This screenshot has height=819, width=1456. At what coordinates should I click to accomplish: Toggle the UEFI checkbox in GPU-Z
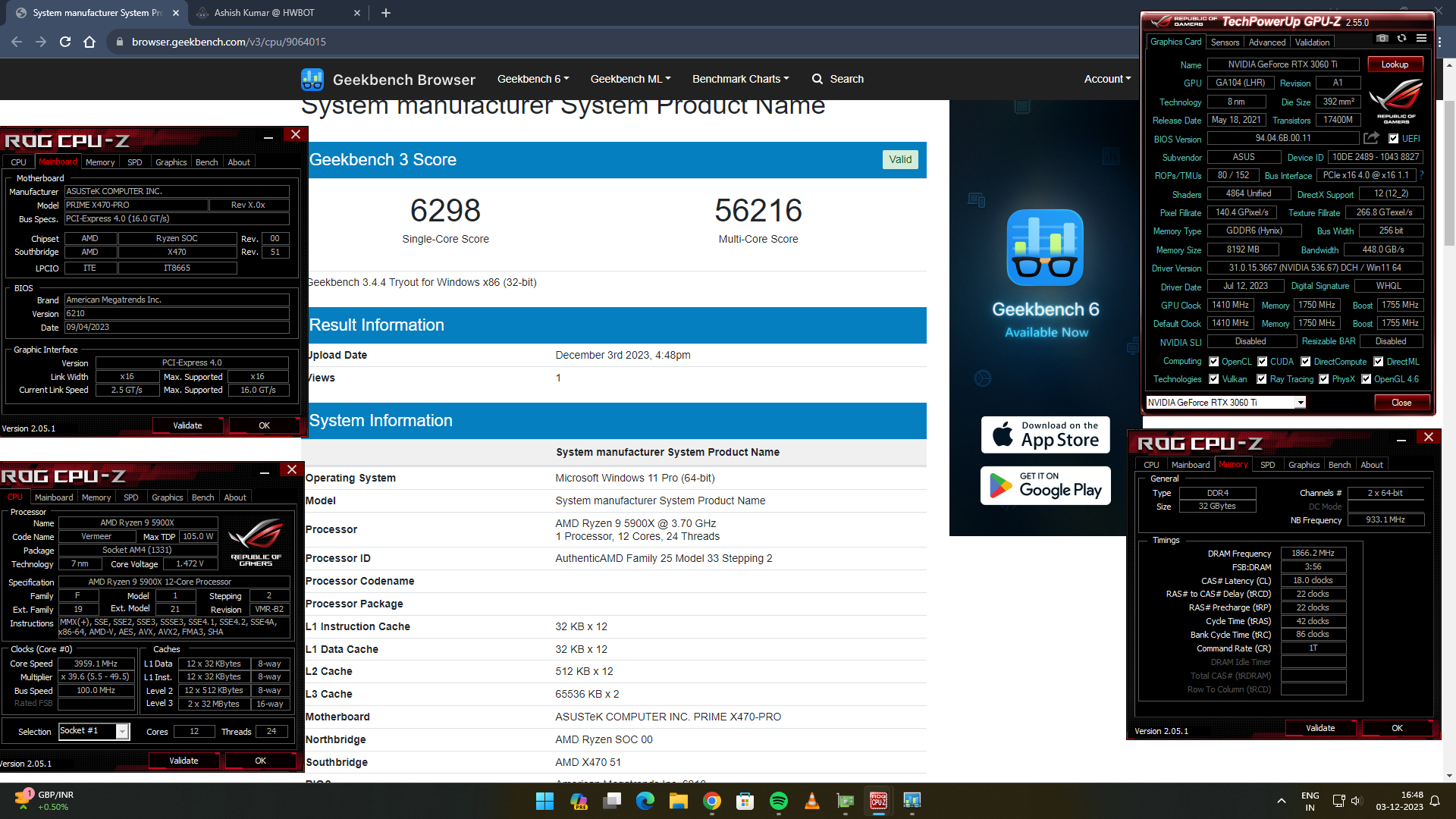pyautogui.click(x=1394, y=139)
